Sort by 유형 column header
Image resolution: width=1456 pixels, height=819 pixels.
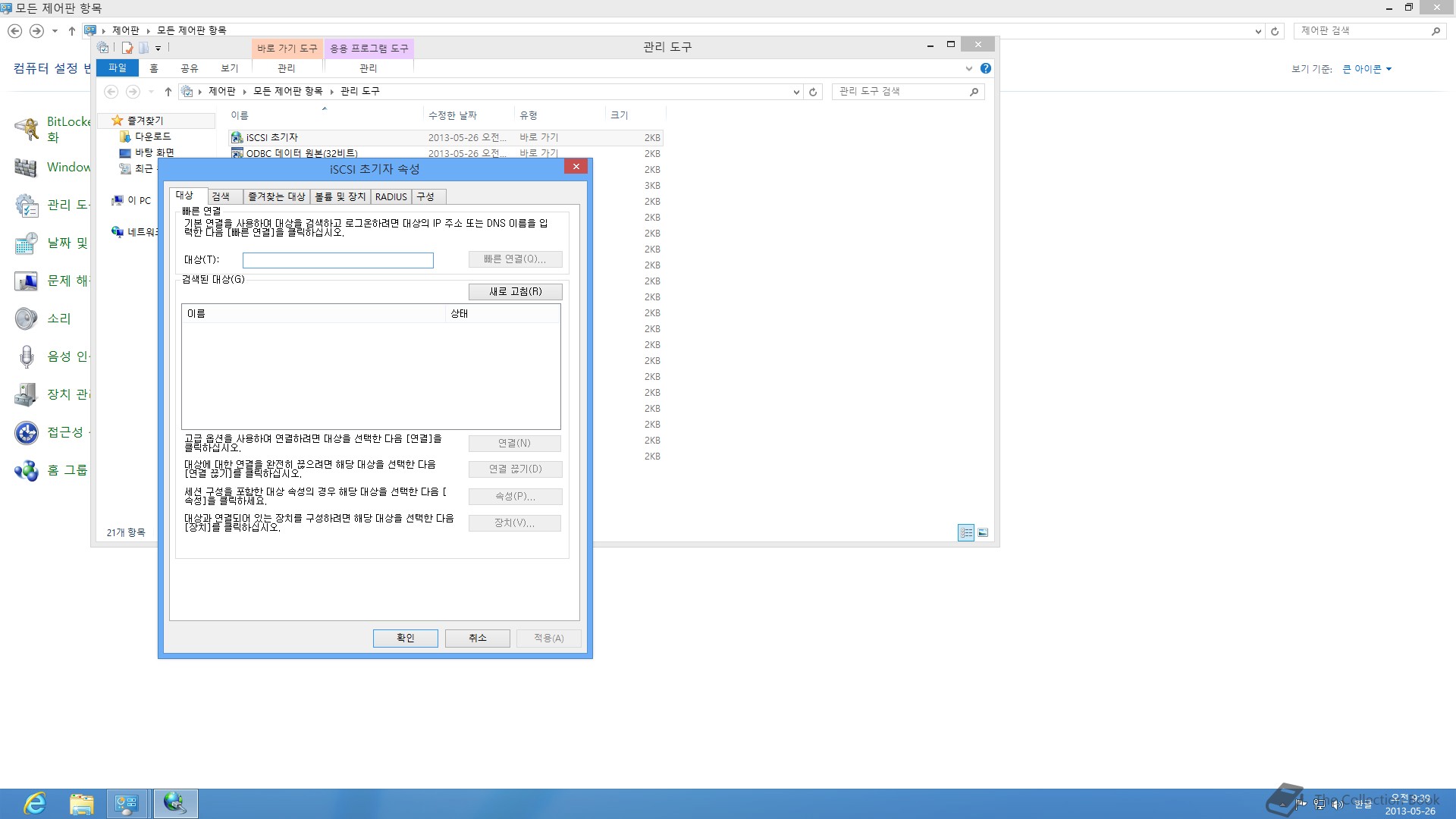(x=560, y=115)
